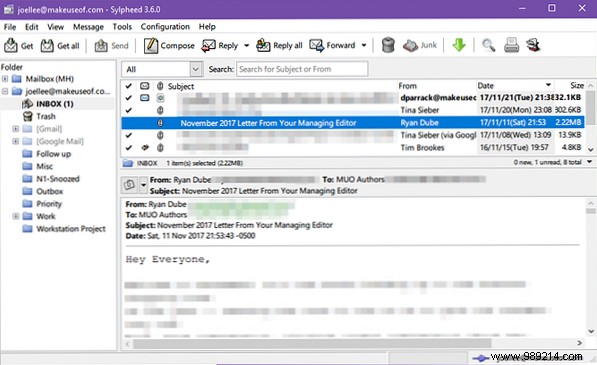Mark message as Junk

pyautogui.click(x=420, y=45)
